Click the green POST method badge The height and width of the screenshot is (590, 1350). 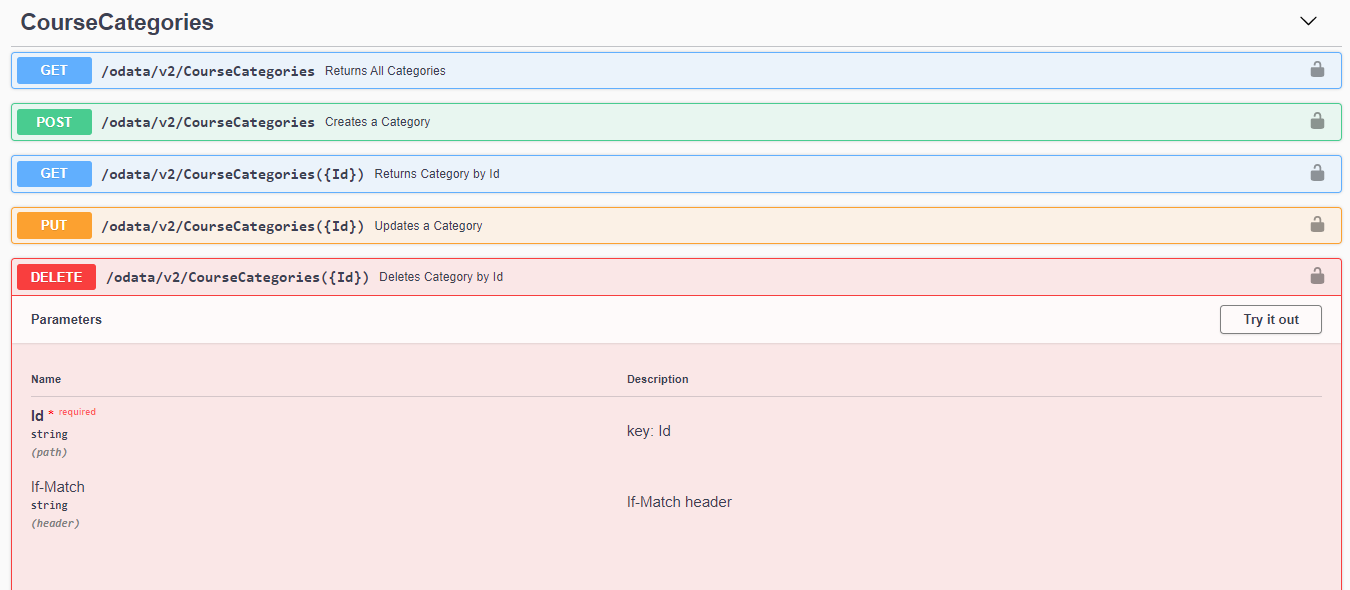[54, 122]
